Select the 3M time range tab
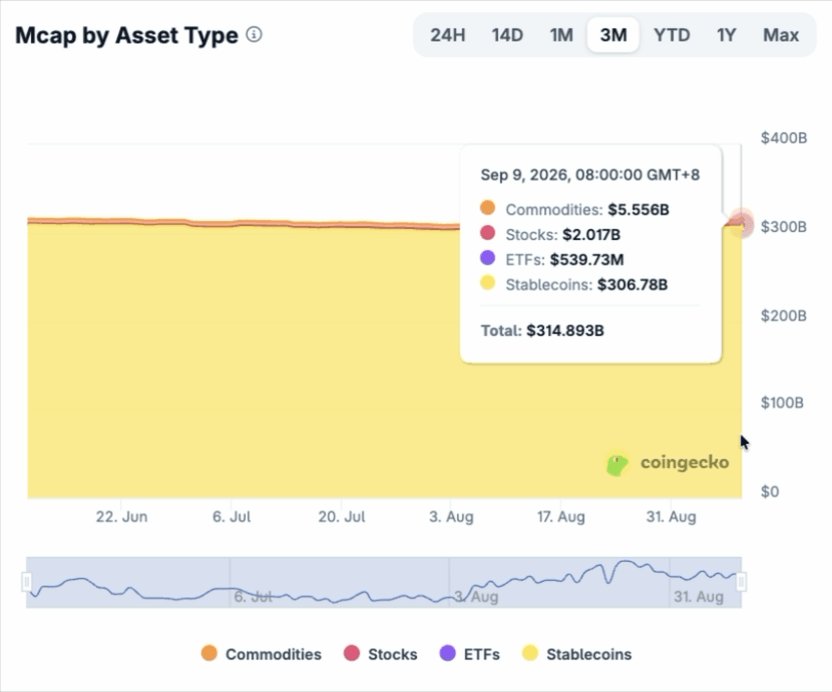 [613, 35]
